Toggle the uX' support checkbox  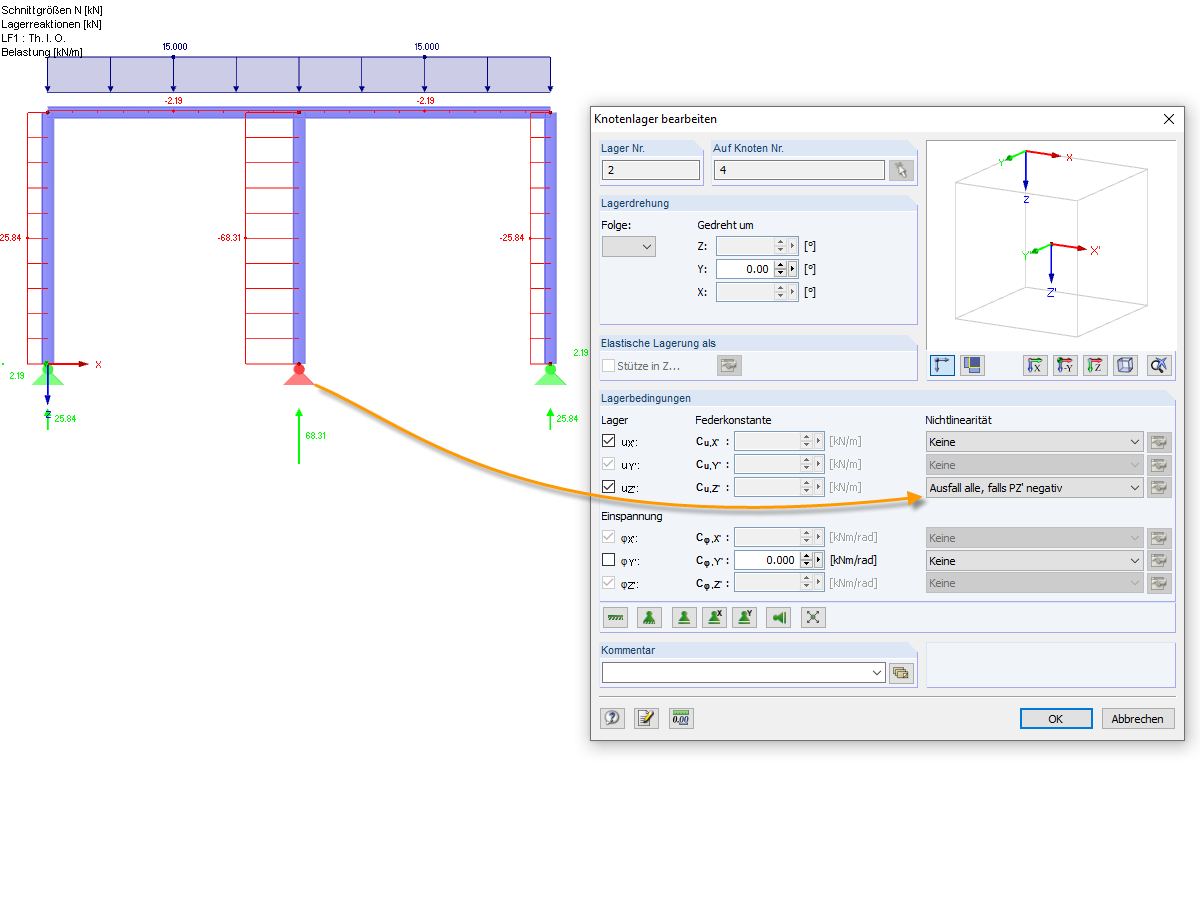pos(609,441)
